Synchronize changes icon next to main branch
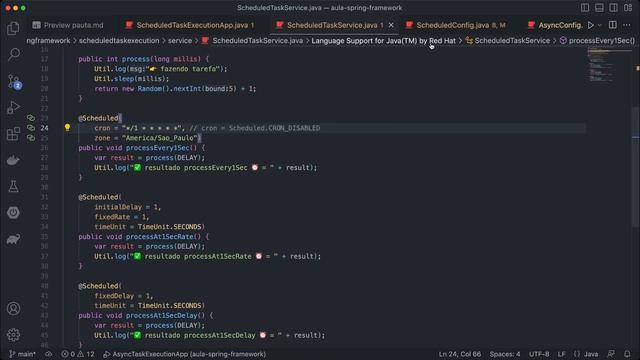The height and width of the screenshot is (360, 640). pos(49,354)
